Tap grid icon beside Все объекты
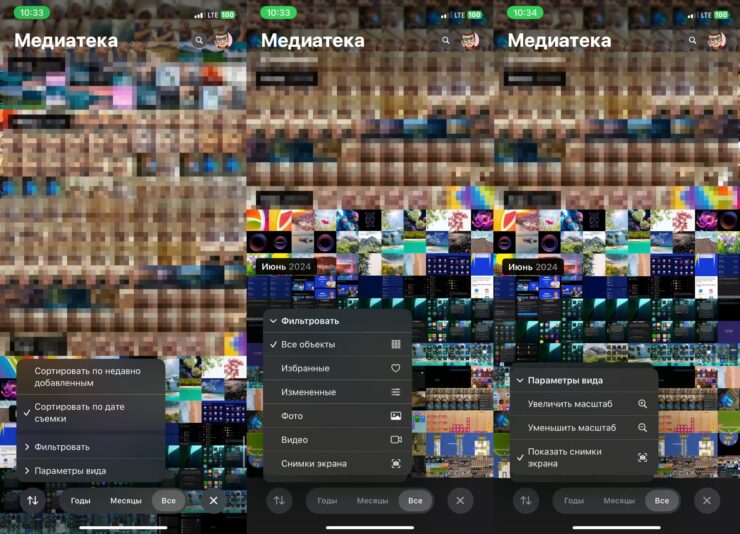 (396, 344)
